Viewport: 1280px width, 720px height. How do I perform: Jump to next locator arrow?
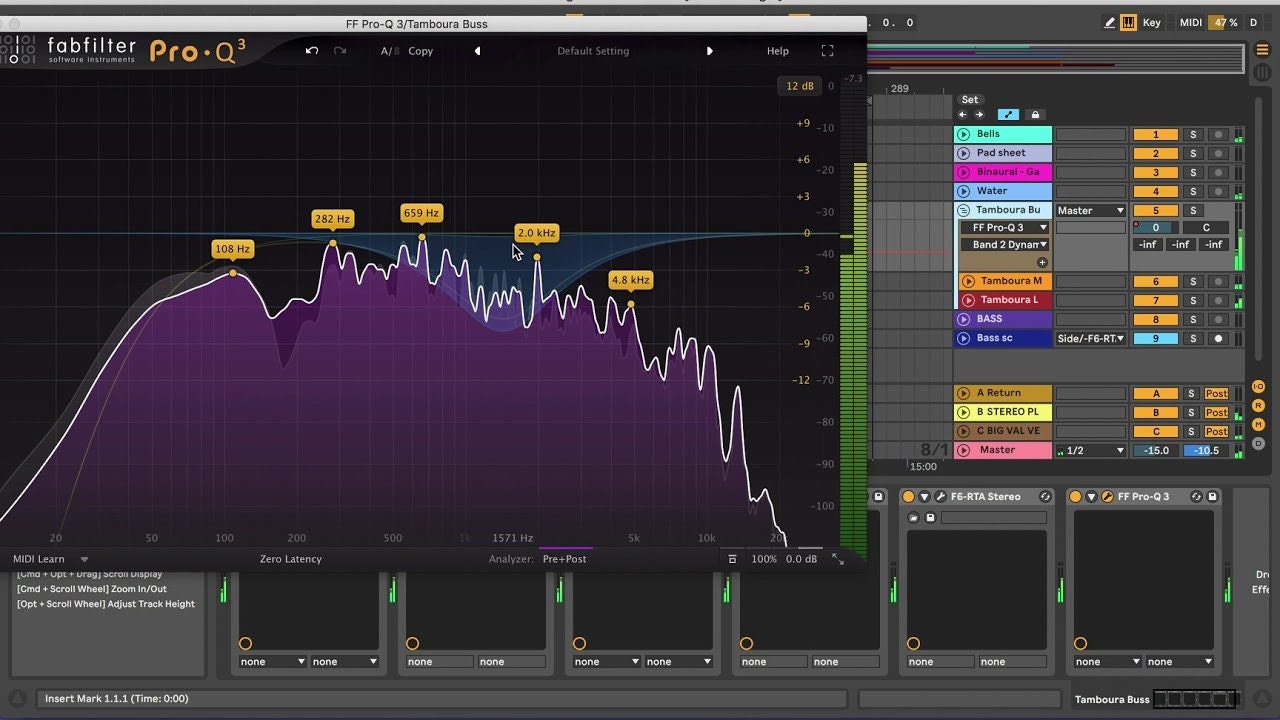979,115
